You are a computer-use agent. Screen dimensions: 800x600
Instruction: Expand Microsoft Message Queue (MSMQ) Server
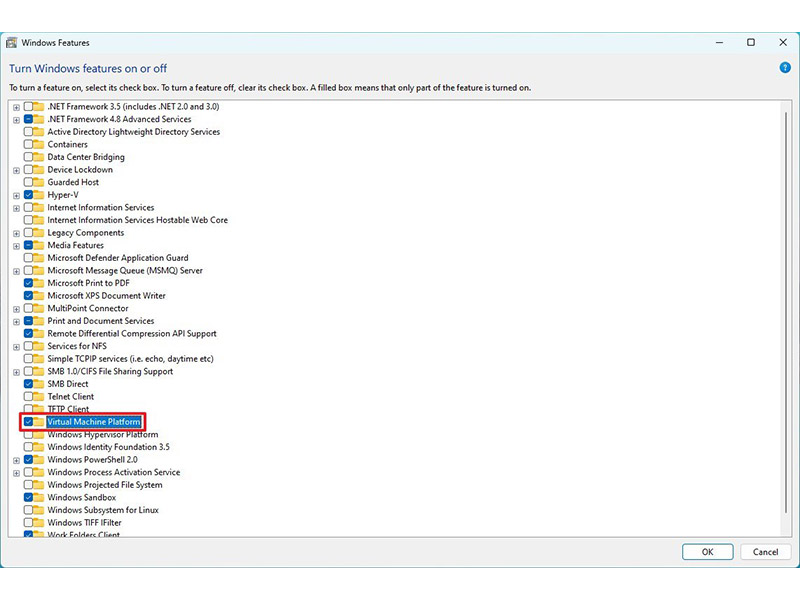(16, 271)
